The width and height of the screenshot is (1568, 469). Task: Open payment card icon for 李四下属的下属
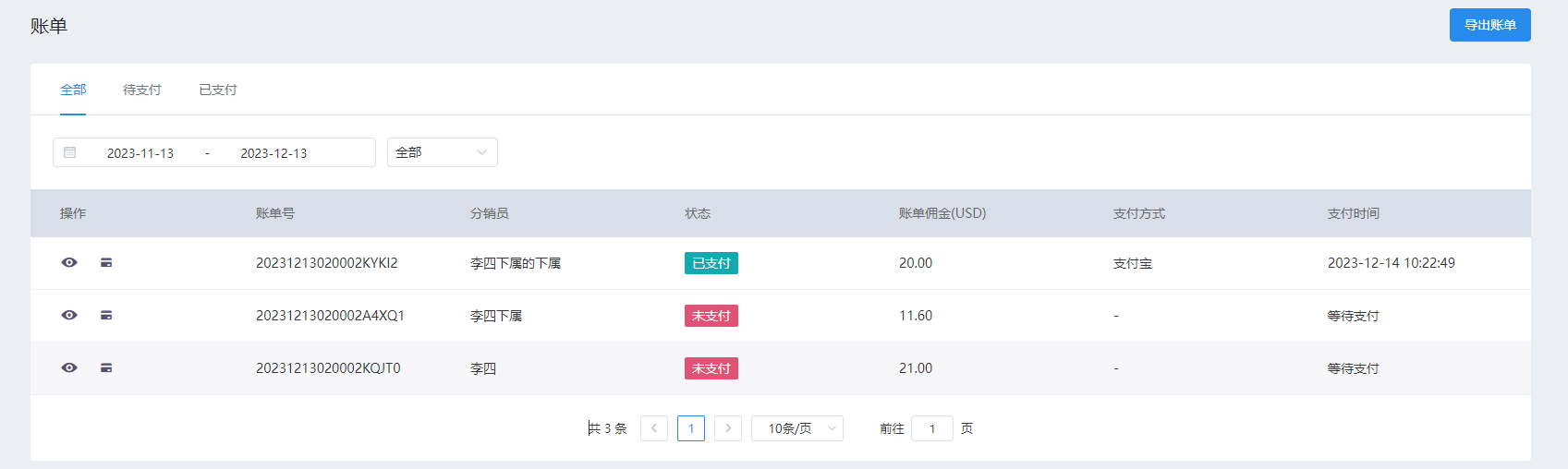pyautogui.click(x=106, y=263)
